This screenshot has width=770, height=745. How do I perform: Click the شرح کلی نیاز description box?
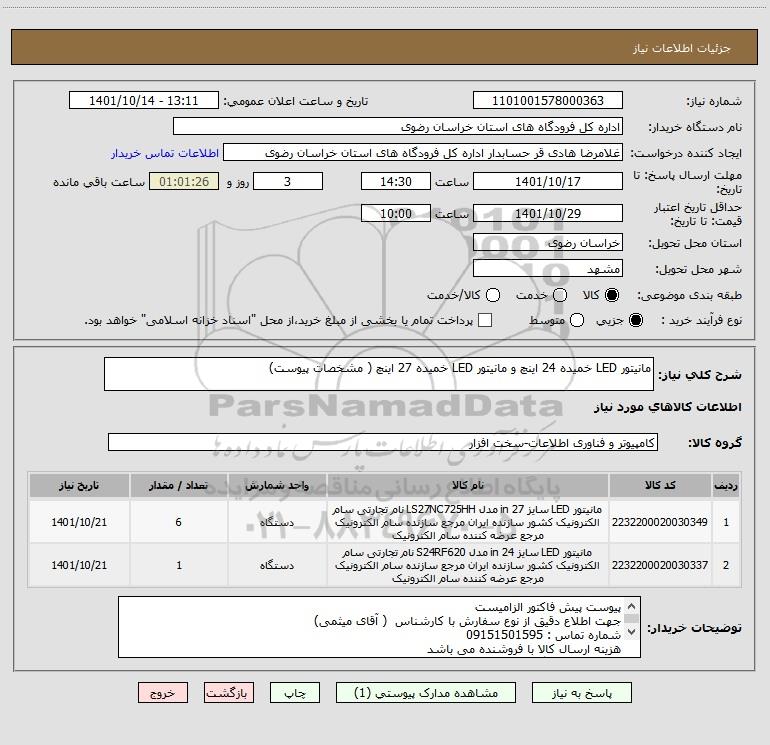pos(379,374)
